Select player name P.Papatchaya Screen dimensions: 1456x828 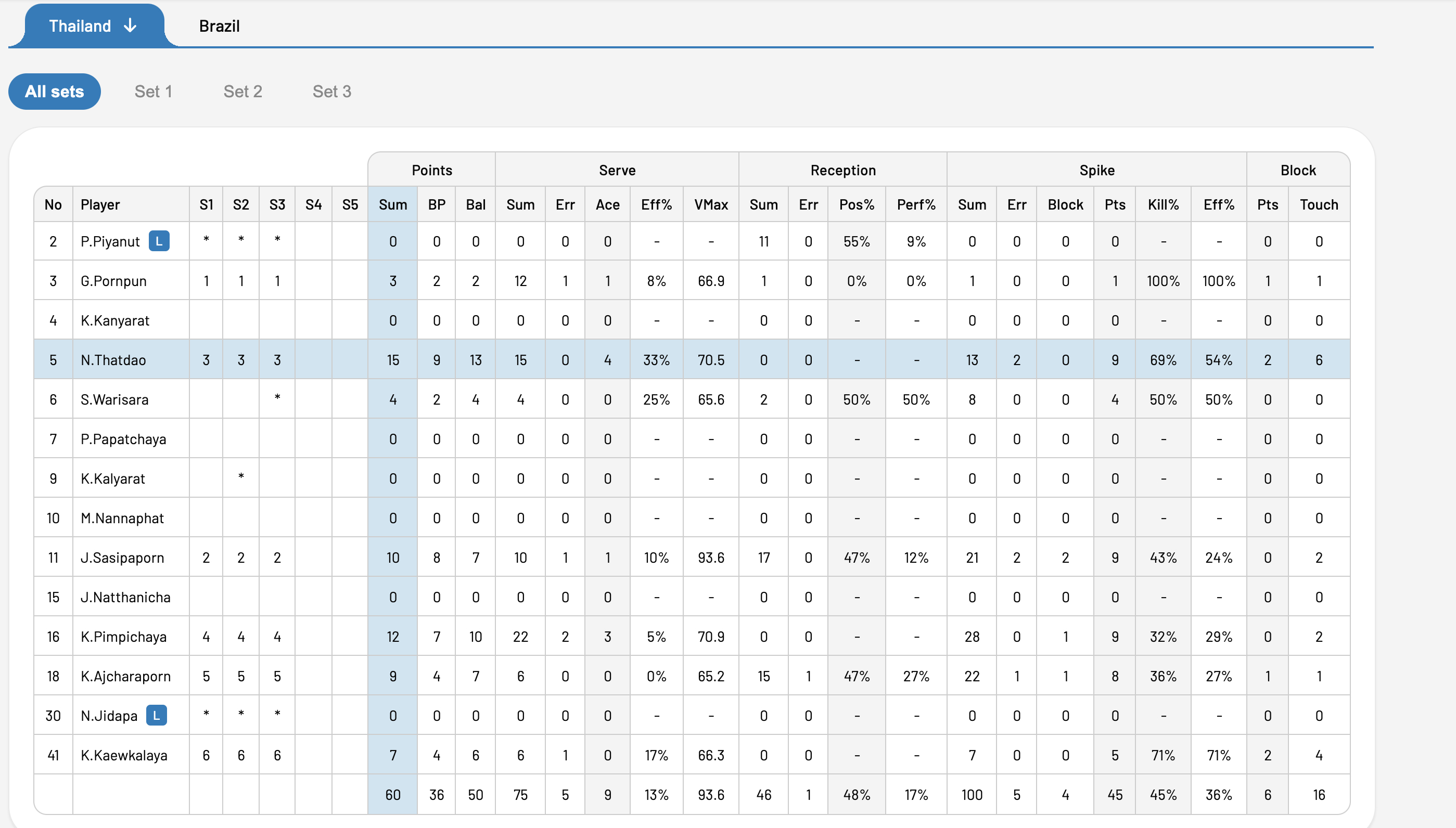(123, 439)
